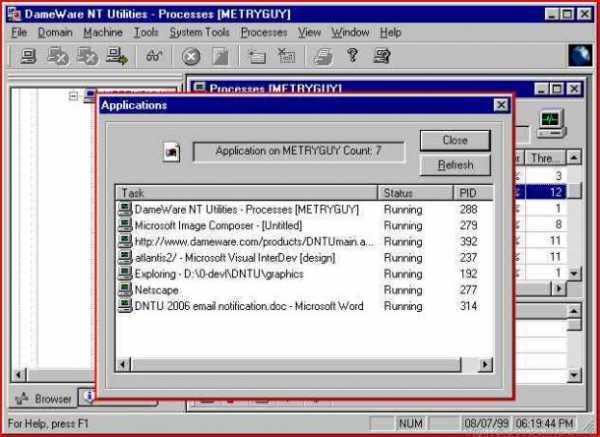Click the computer icon of the Visual InterDev task
This screenshot has width=600, height=437.
125,258
